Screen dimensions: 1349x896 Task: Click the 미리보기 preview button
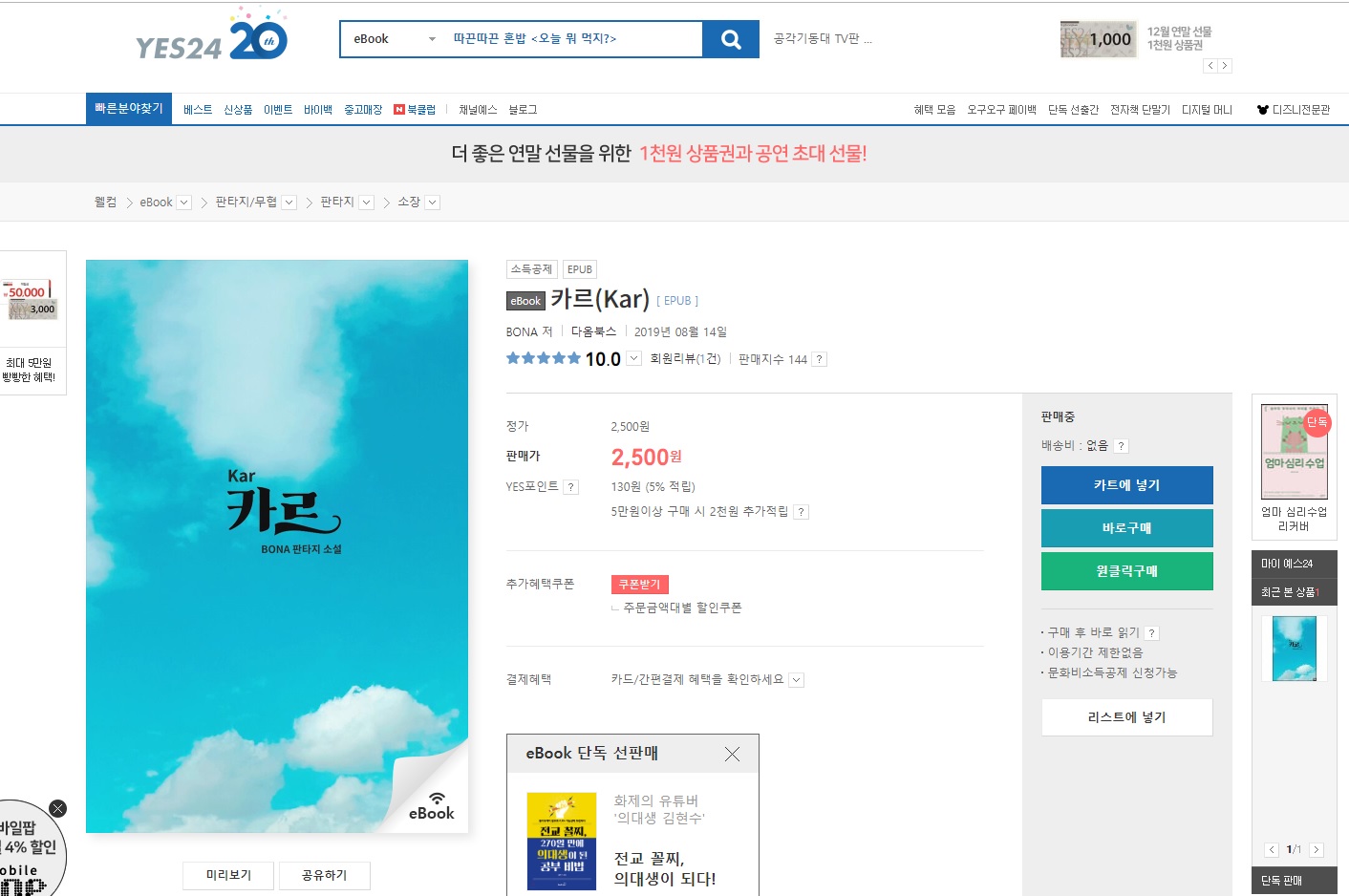pos(228,875)
